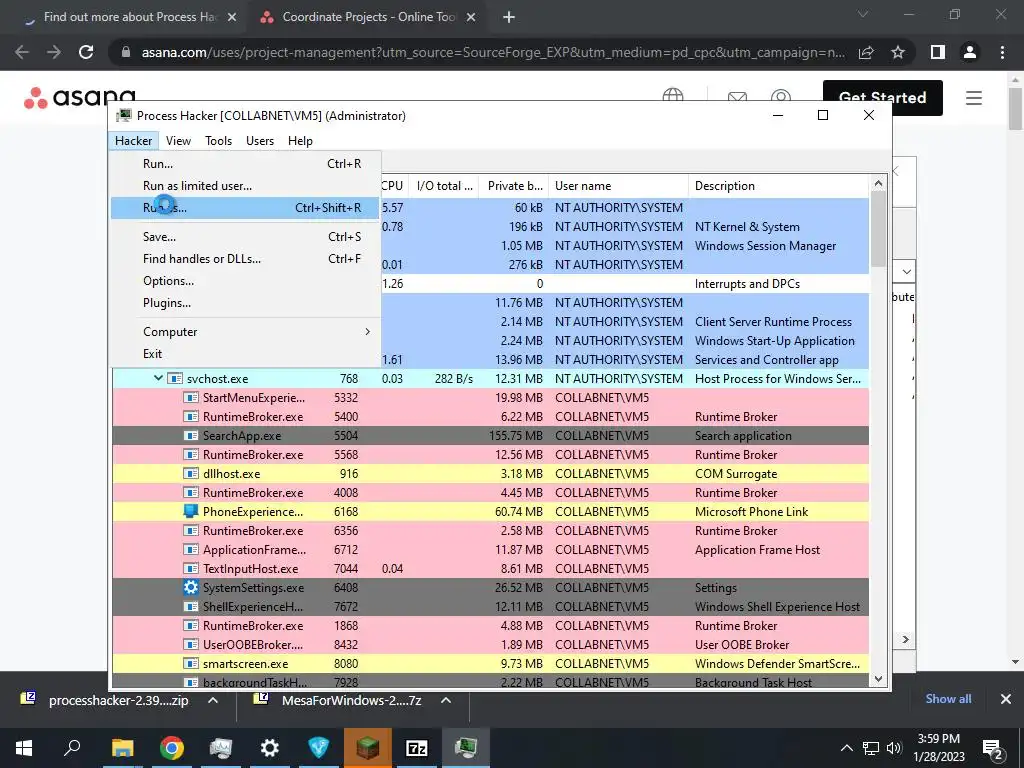The width and height of the screenshot is (1024, 768).
Task: Open Options... from the Hacker menu
Action: (x=245, y=281)
